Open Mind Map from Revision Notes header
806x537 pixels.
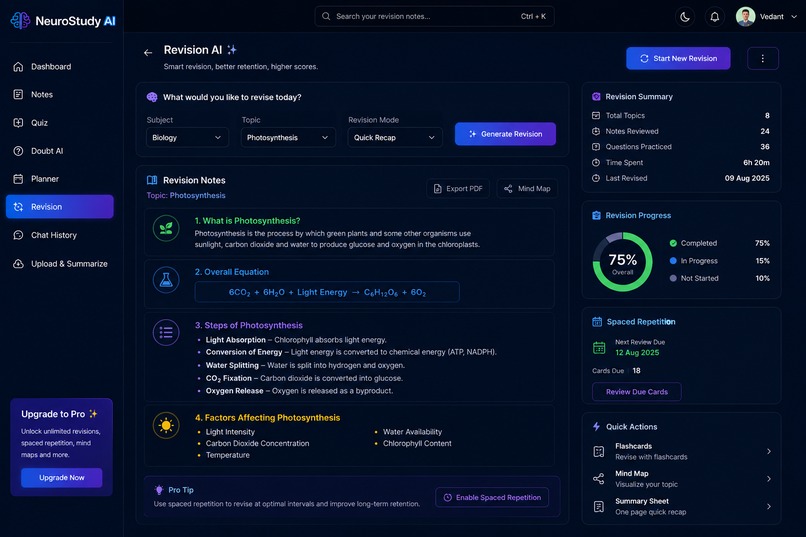tap(527, 189)
